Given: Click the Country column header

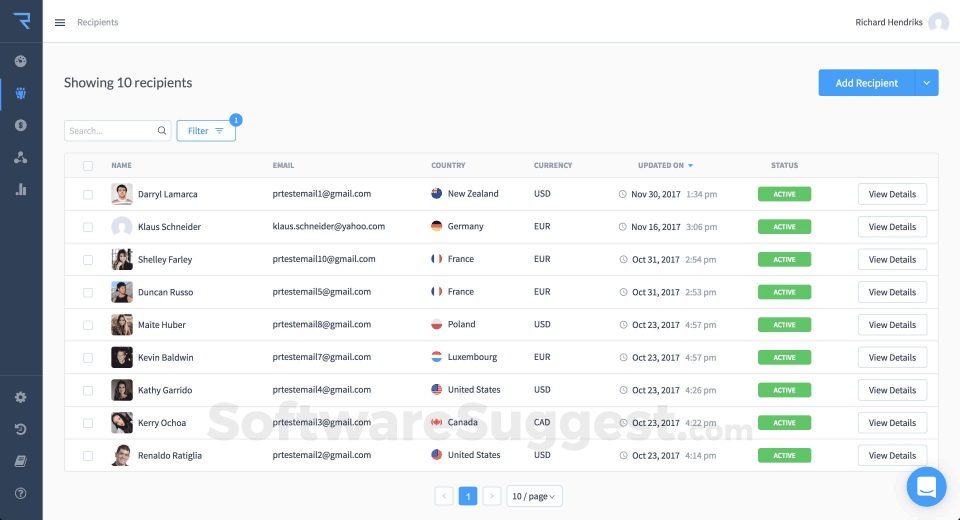Looking at the screenshot, I should tap(448, 165).
